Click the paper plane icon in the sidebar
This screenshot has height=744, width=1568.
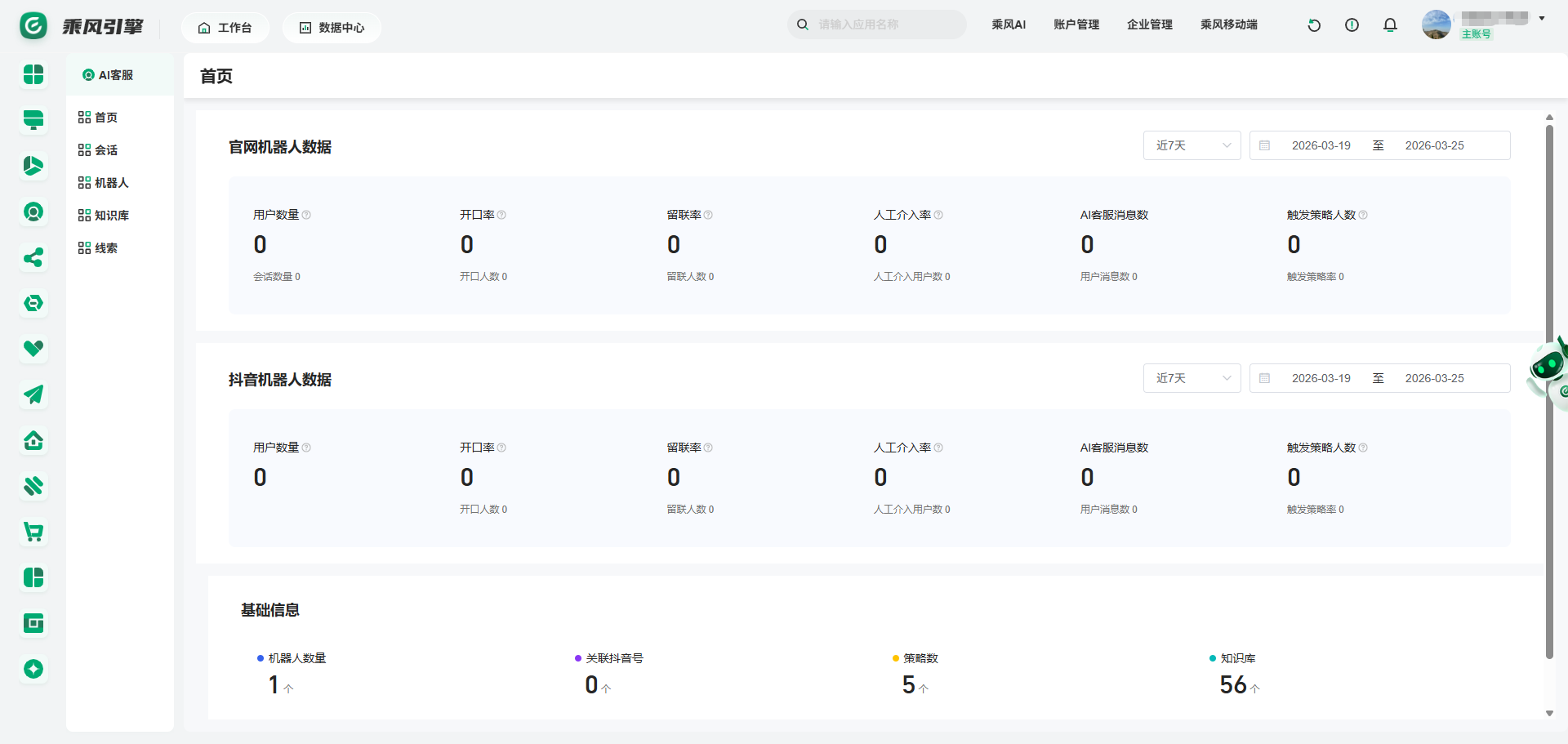(x=33, y=395)
